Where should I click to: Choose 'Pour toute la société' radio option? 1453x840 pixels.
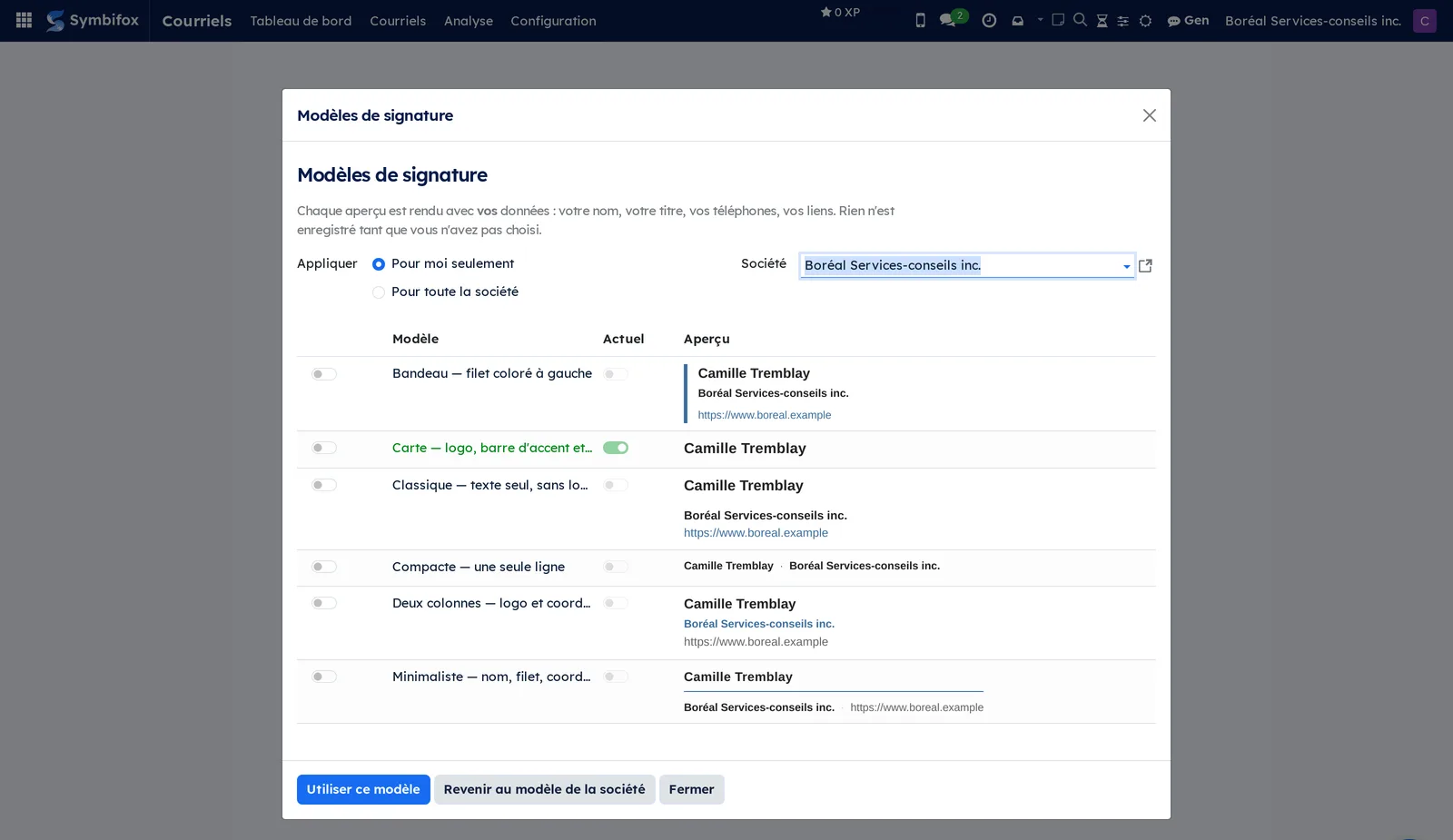click(x=379, y=292)
